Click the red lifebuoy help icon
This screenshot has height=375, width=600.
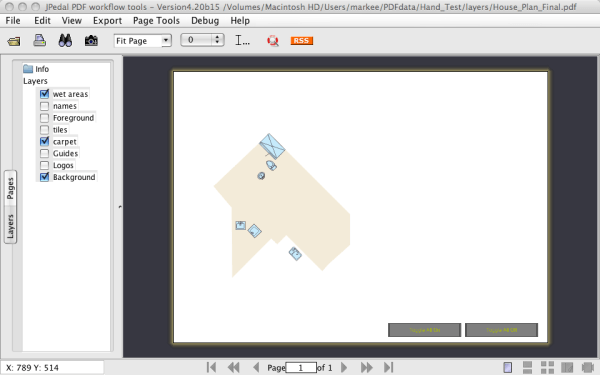273,41
